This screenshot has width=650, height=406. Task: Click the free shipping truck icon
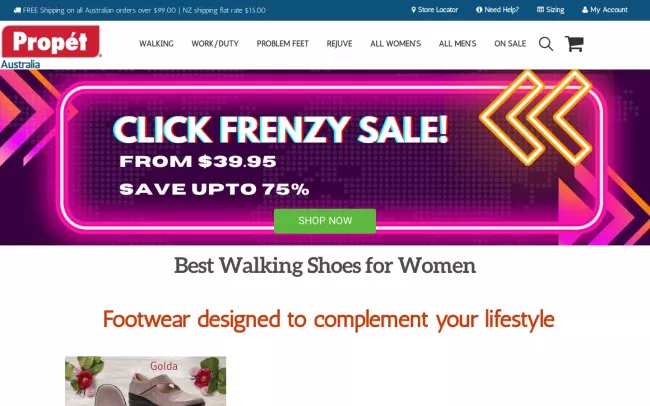17,10
